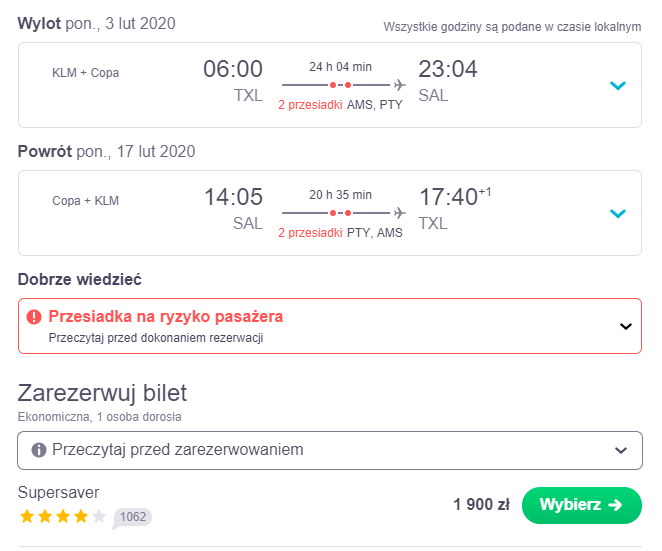This screenshot has width=662, height=551.
Task: Click the KLM + Copa airline label
Action: [x=85, y=73]
